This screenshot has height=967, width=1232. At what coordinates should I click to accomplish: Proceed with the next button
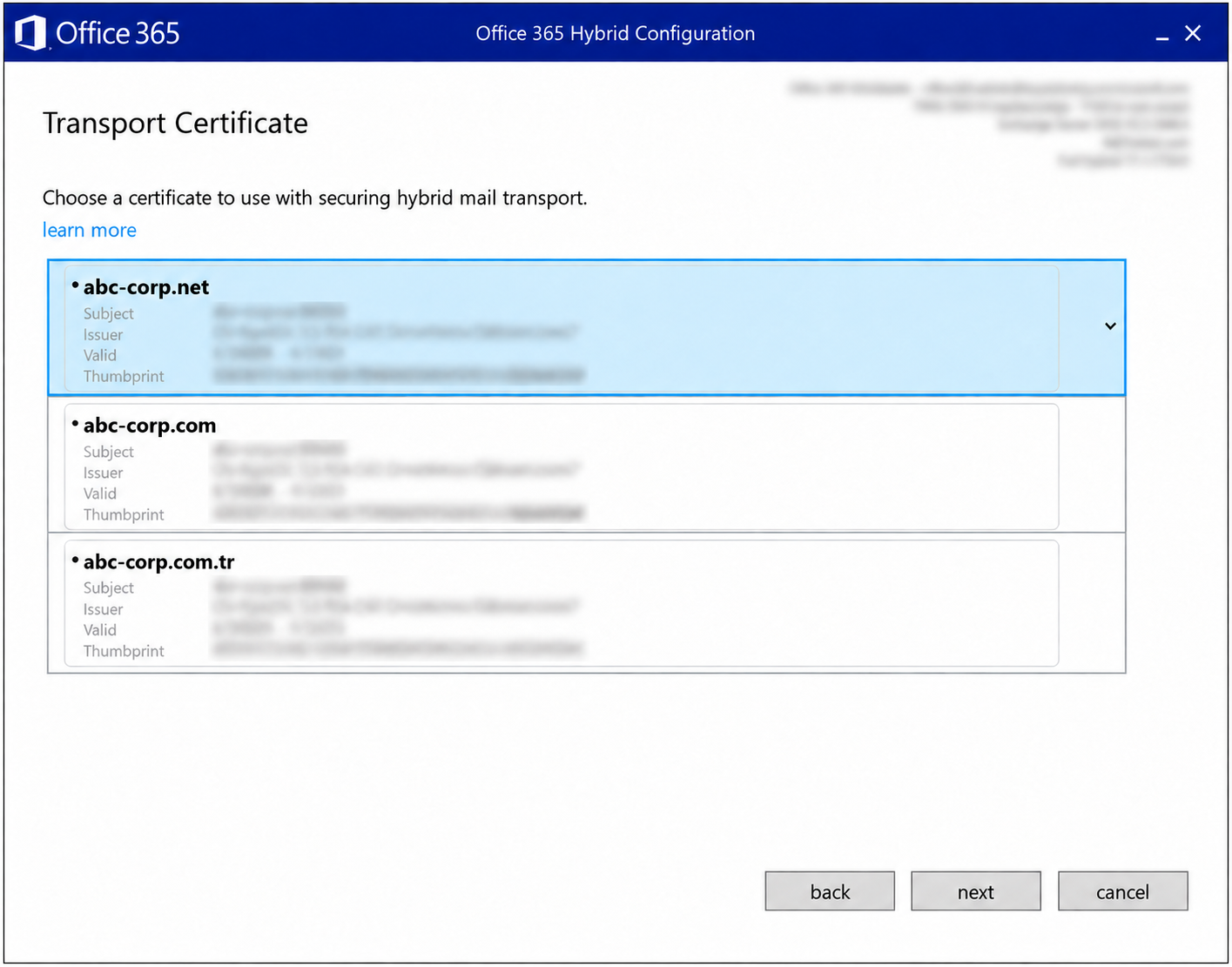[x=976, y=891]
